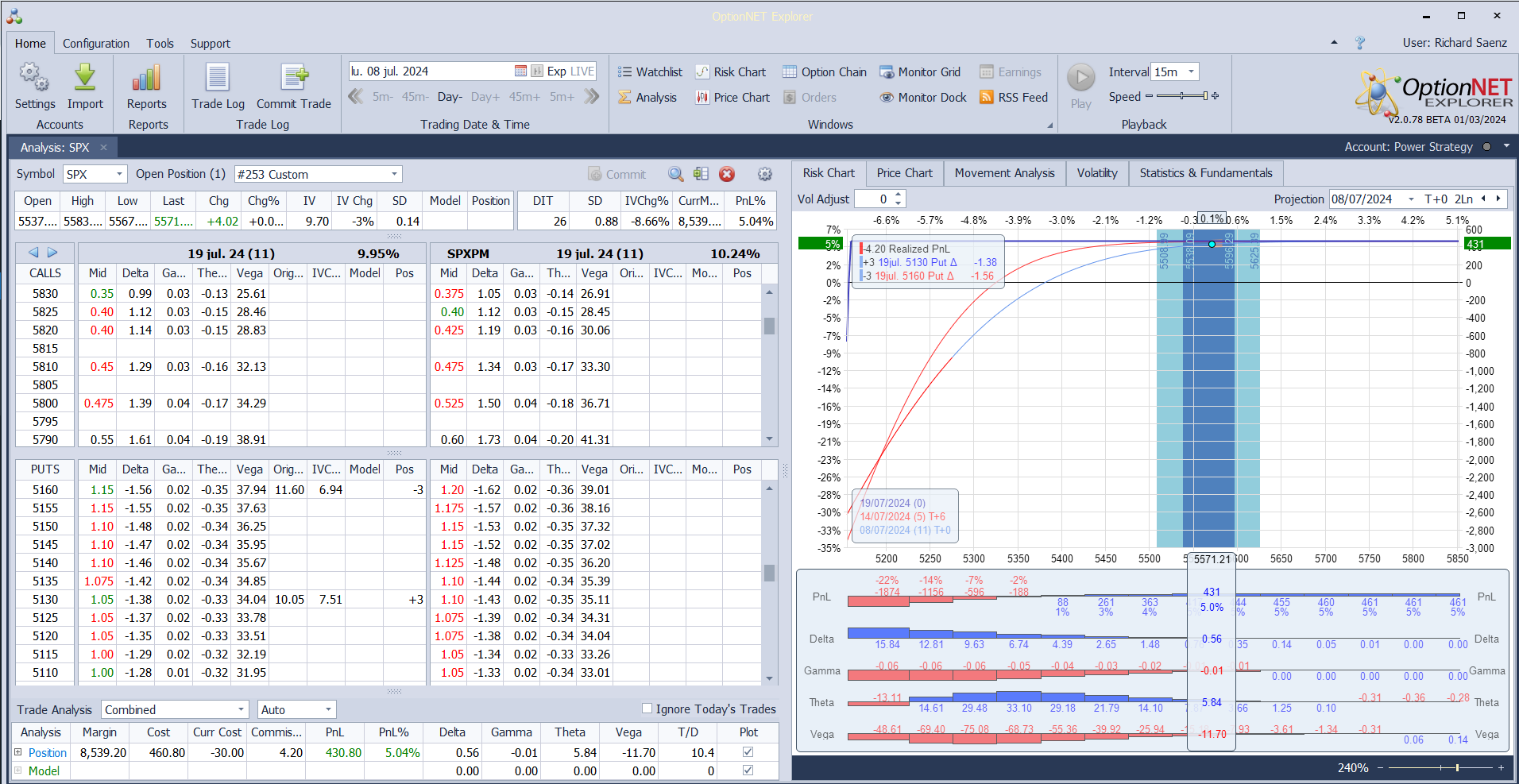Click the green grid export icon near Commit
The image size is (1519, 784).
coord(701,174)
